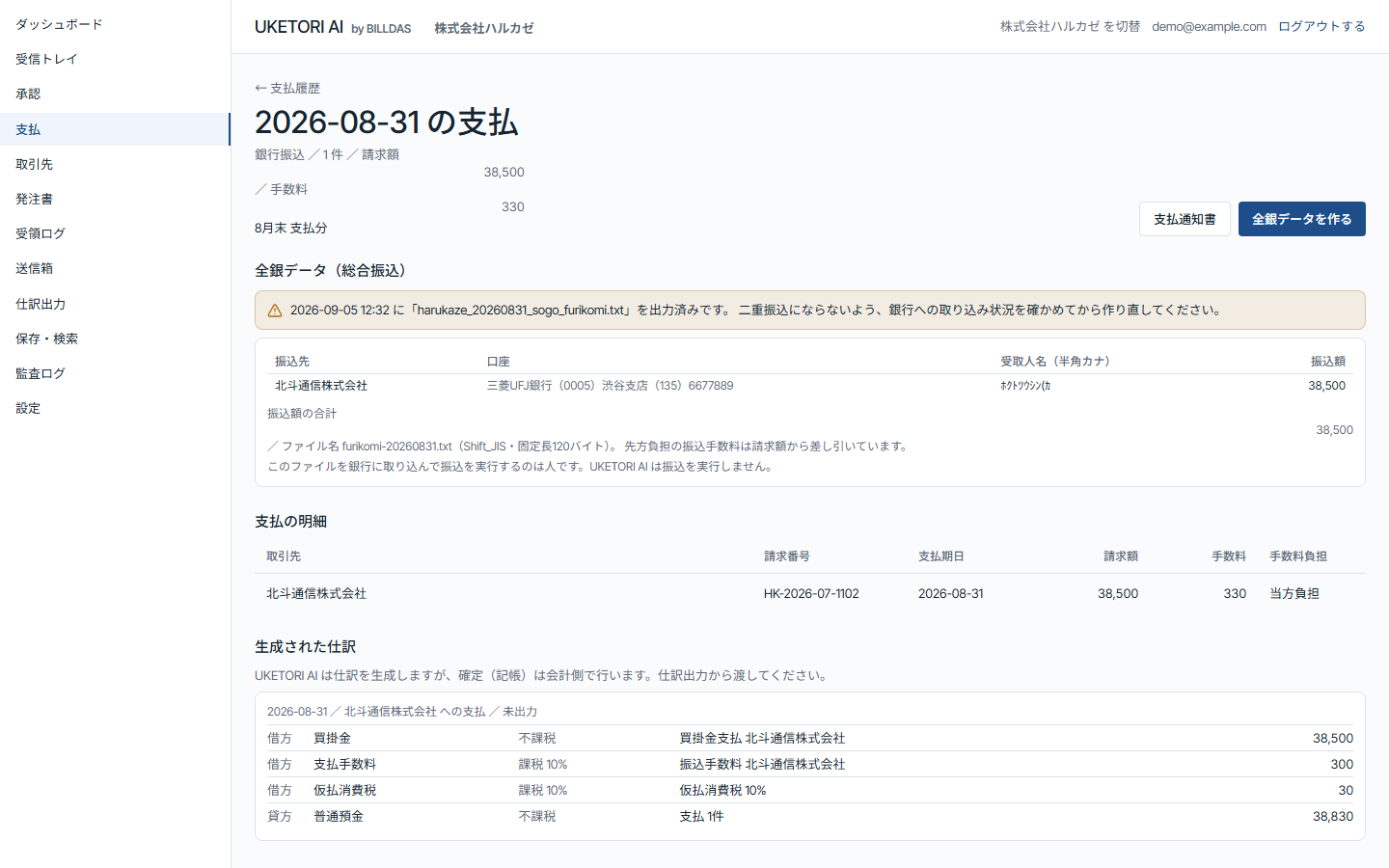The height and width of the screenshot is (868, 1389).
Task: Select 支払 in the sidebar
Action: 115,129
